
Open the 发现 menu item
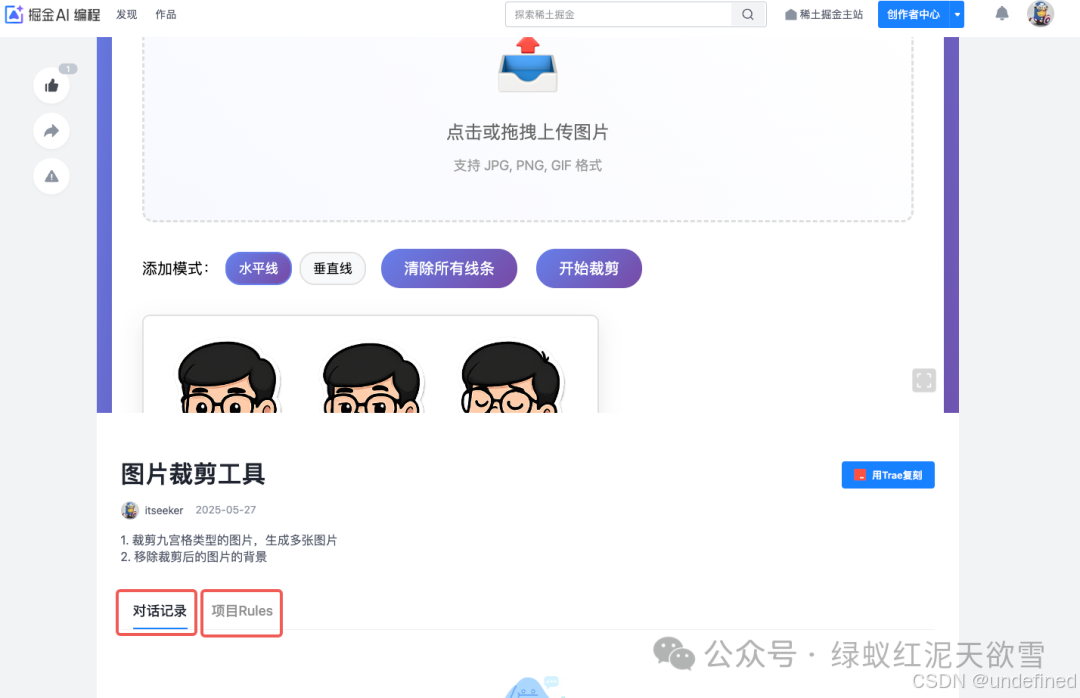pos(127,14)
